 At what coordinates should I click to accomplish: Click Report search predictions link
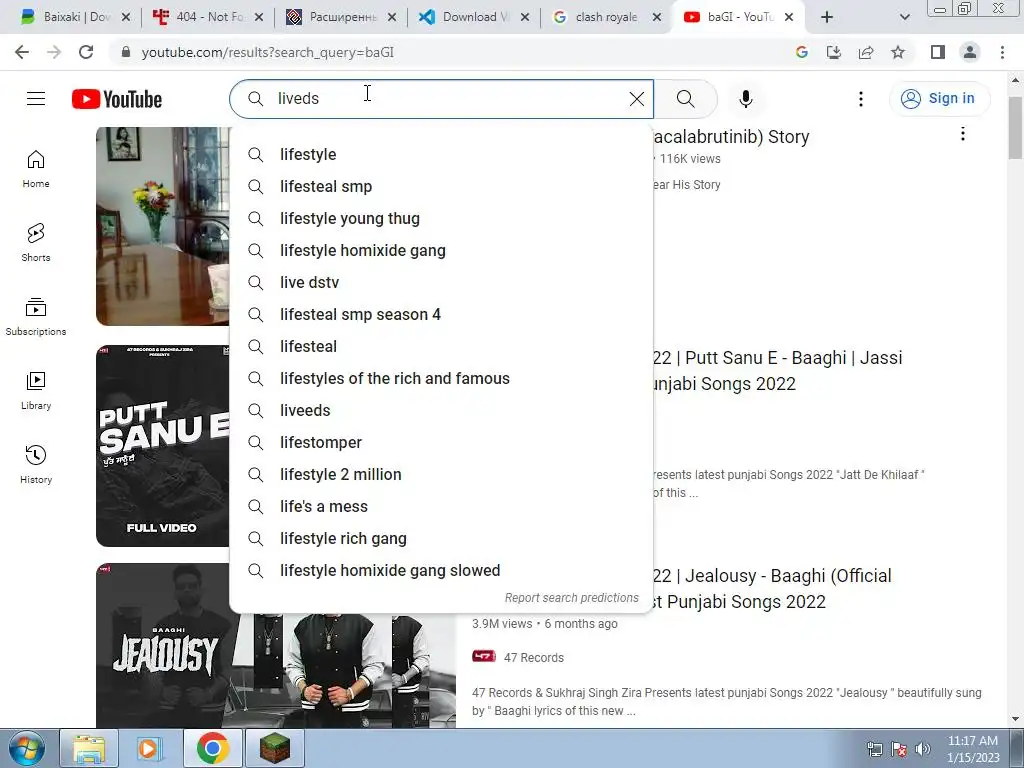[x=571, y=598]
